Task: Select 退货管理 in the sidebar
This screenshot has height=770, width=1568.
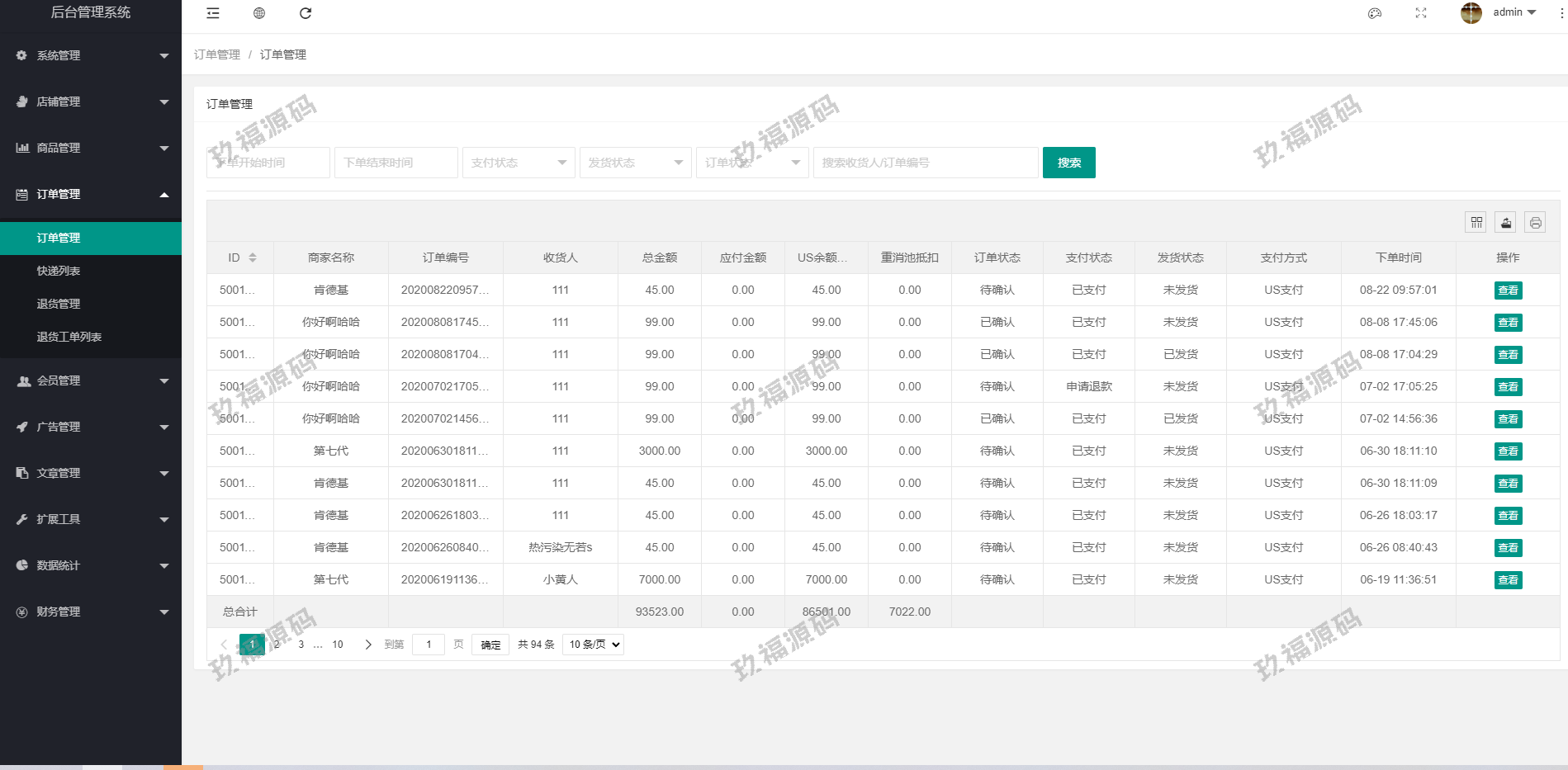Action: tap(59, 304)
